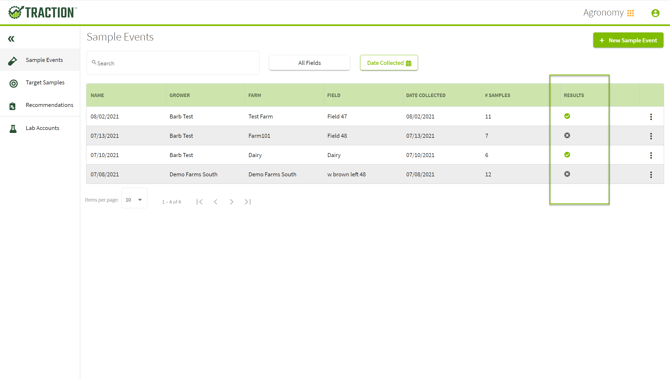Click w brown left 48 field cell

tap(347, 174)
